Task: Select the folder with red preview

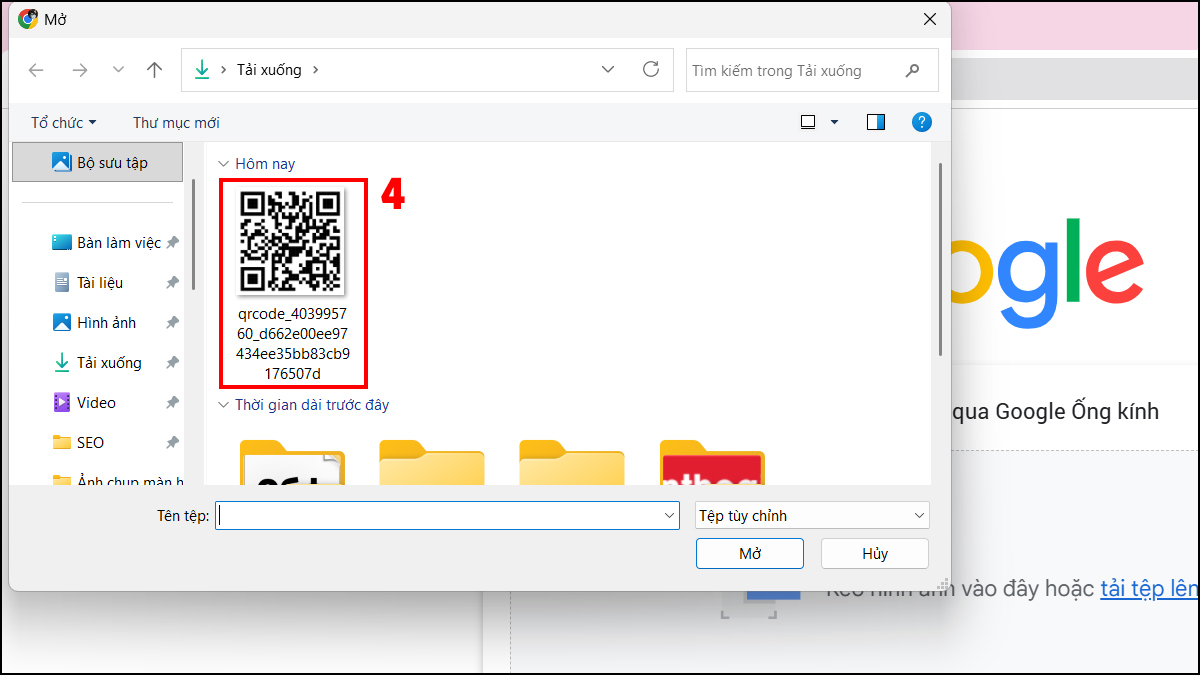Action: (712, 464)
